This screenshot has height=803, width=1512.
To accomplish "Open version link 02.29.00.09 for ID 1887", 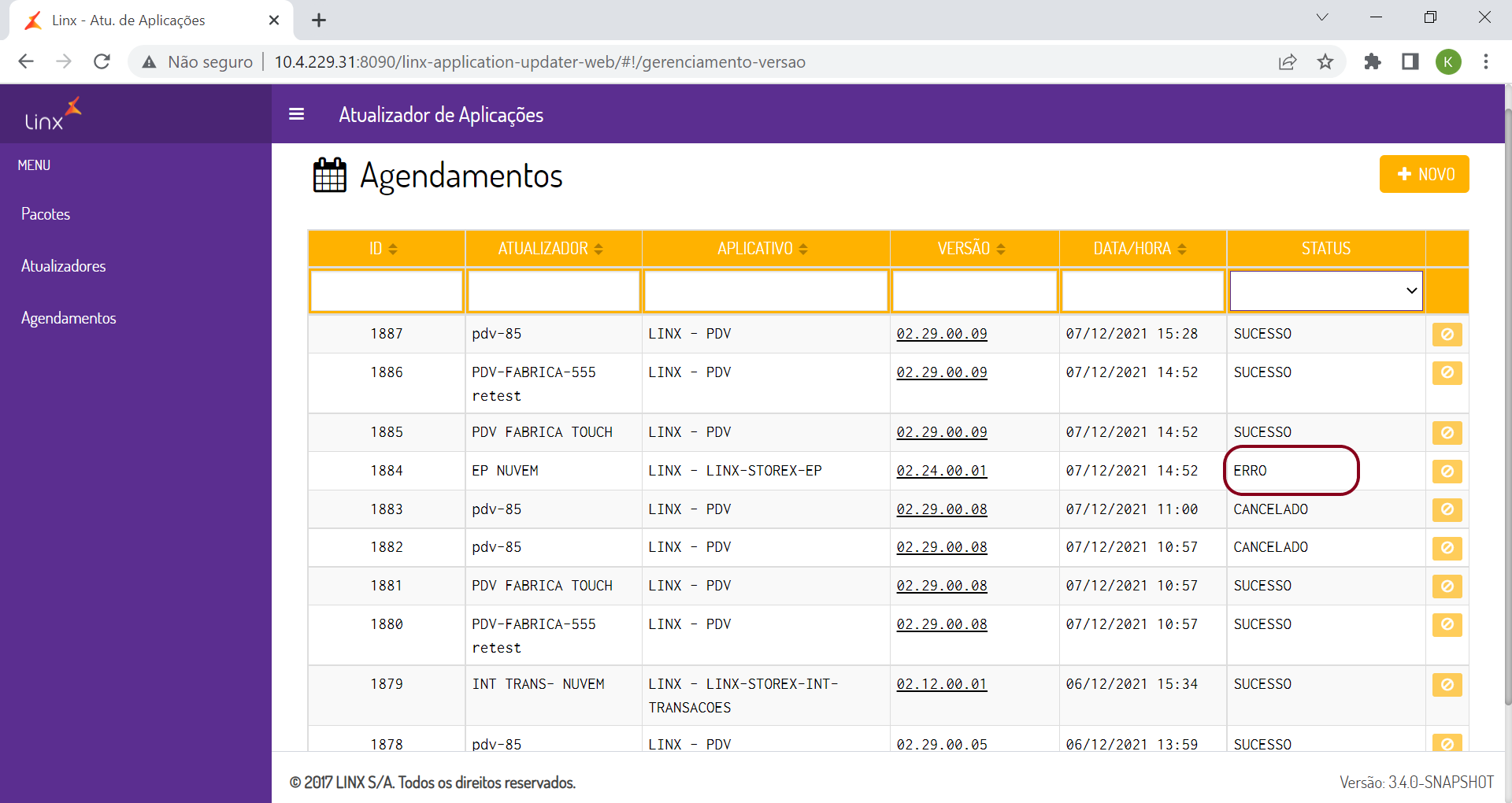I will pyautogui.click(x=942, y=334).
